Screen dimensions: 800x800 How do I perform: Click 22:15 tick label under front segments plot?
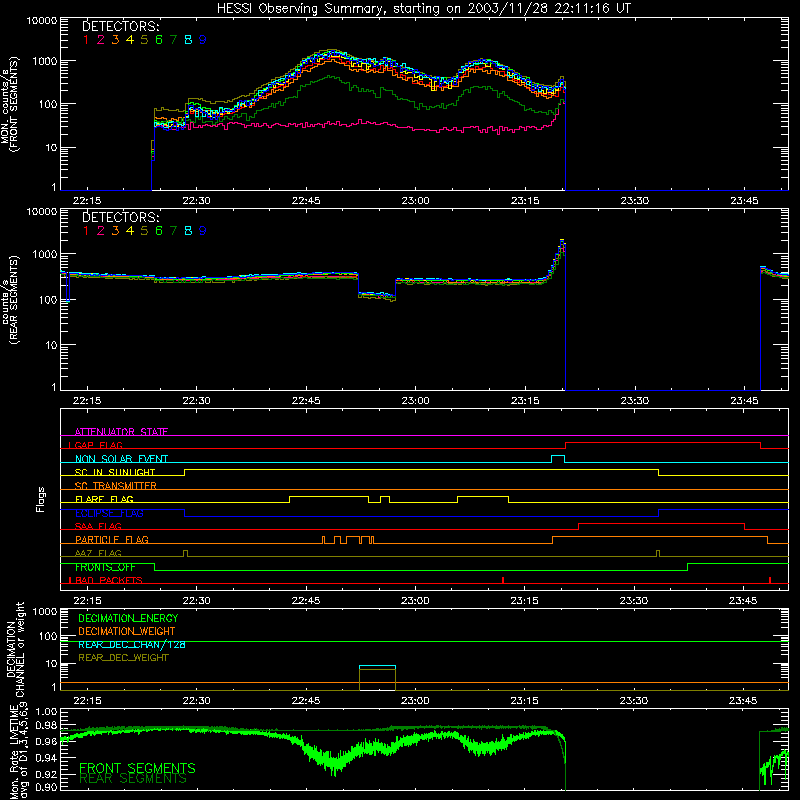pos(87,201)
